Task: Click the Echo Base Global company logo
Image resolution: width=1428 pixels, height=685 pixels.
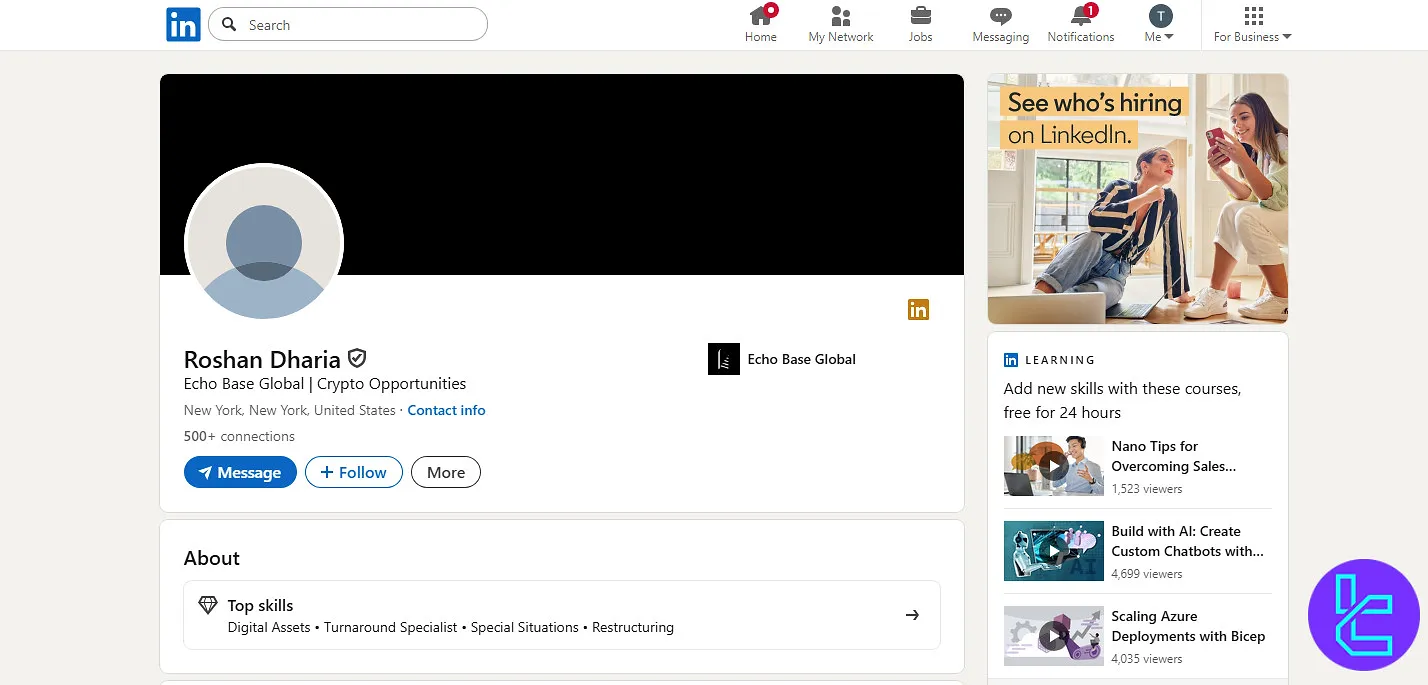Action: click(x=723, y=359)
